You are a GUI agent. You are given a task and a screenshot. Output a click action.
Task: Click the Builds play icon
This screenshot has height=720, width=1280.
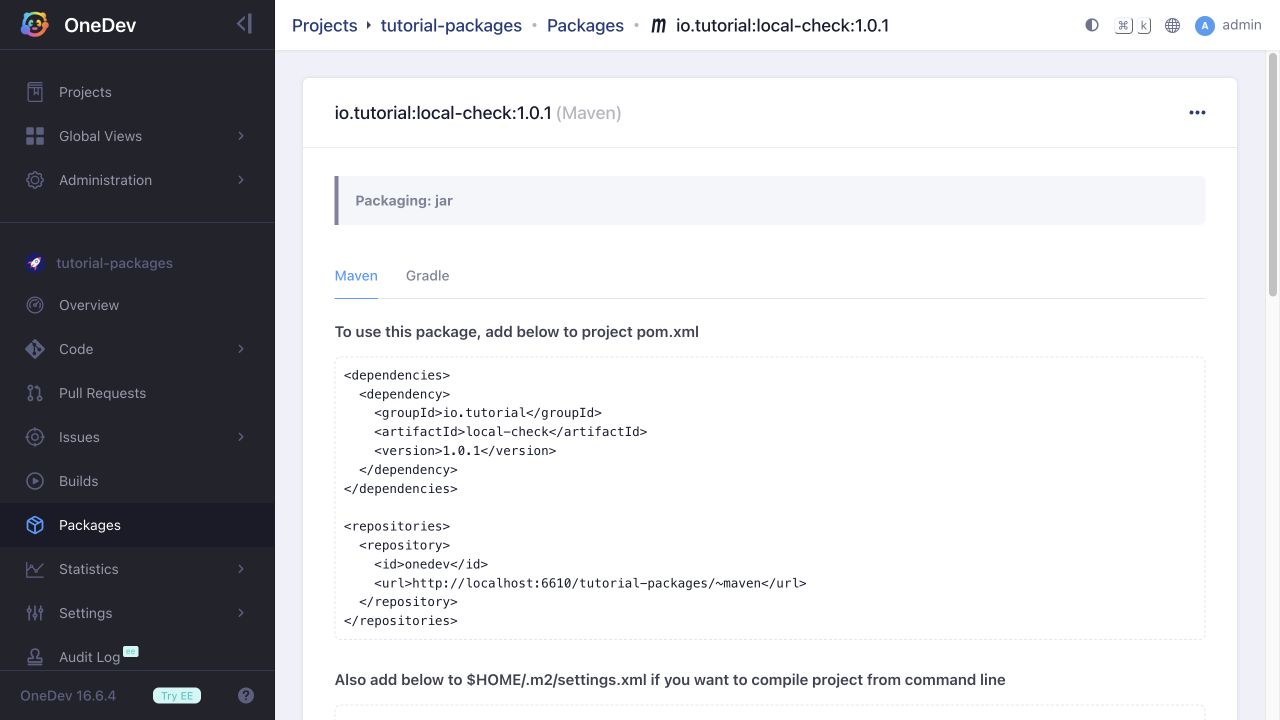click(35, 481)
